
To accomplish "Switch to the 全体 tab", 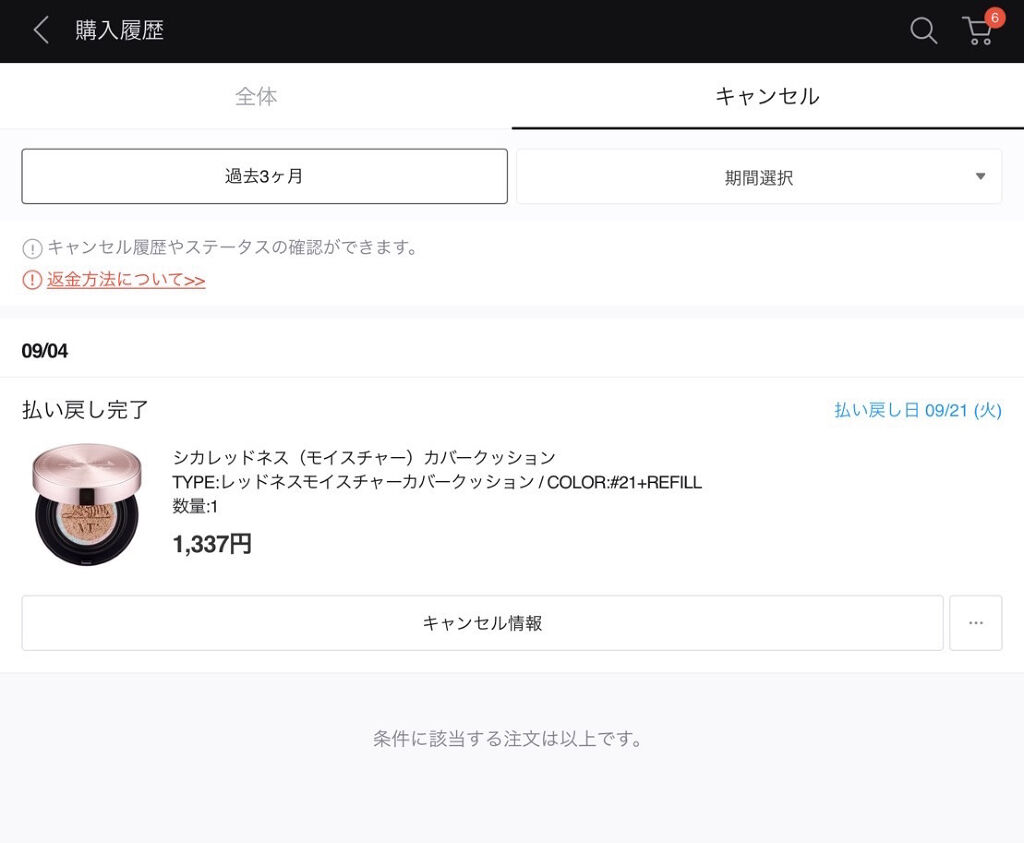I will pos(256,96).
